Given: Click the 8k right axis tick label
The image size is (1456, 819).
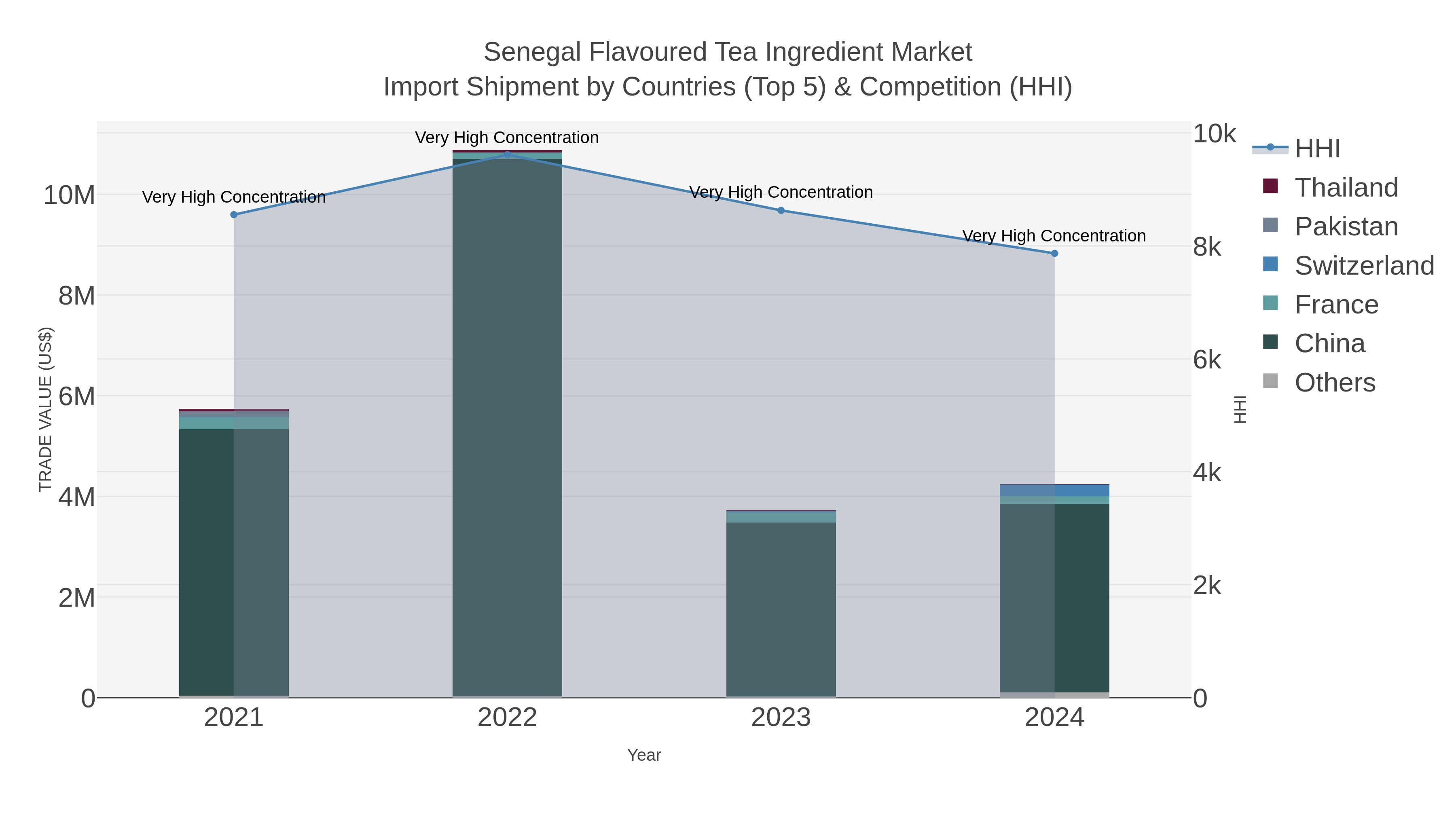Looking at the screenshot, I should [x=1207, y=247].
